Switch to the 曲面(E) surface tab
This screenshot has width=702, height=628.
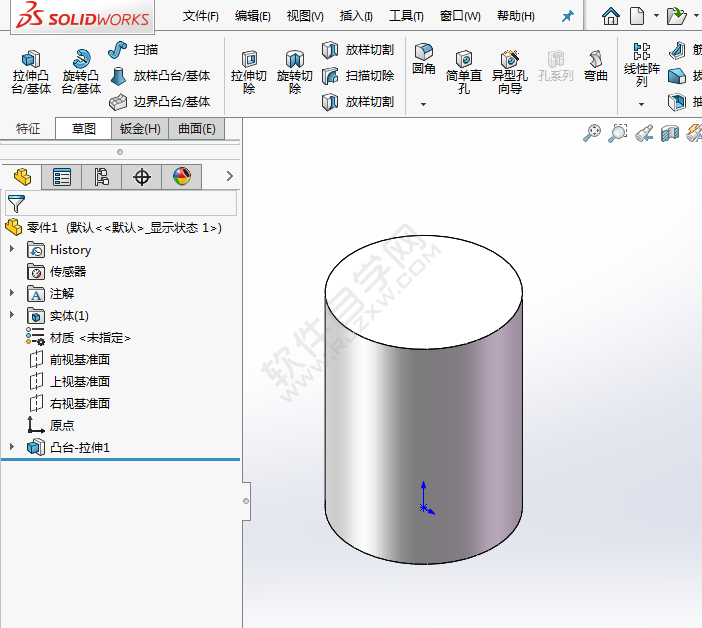(197, 129)
